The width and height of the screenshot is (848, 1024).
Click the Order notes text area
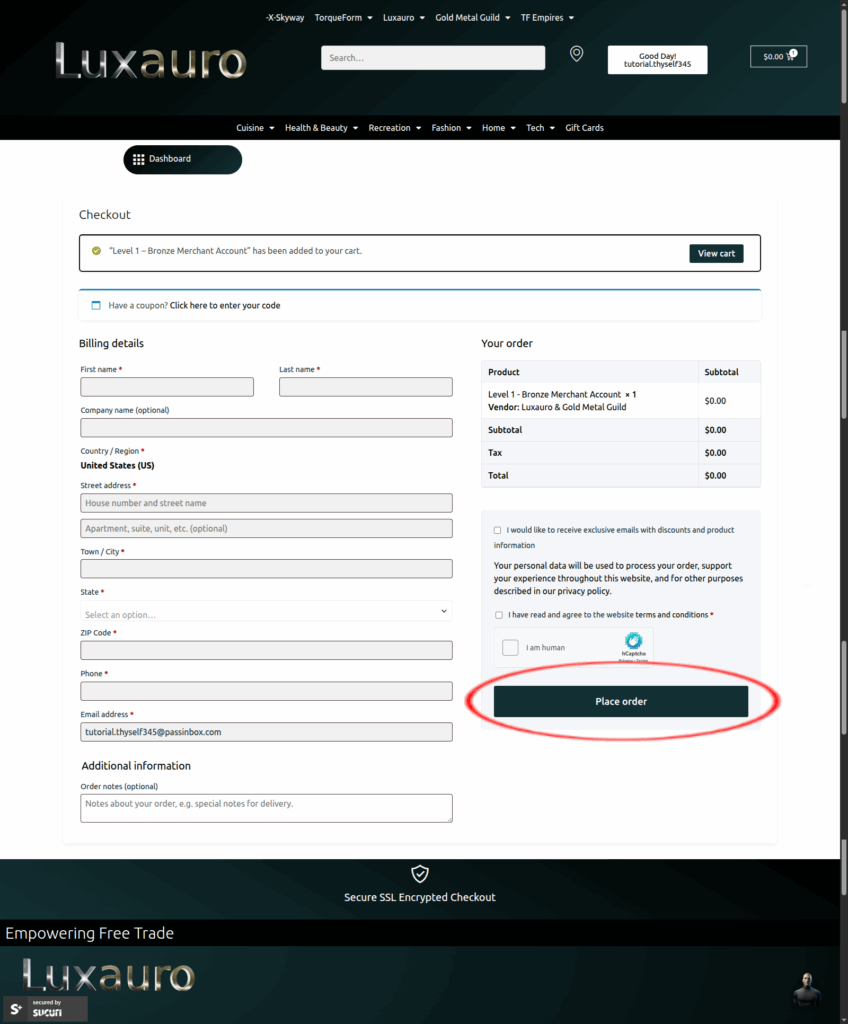pos(266,808)
